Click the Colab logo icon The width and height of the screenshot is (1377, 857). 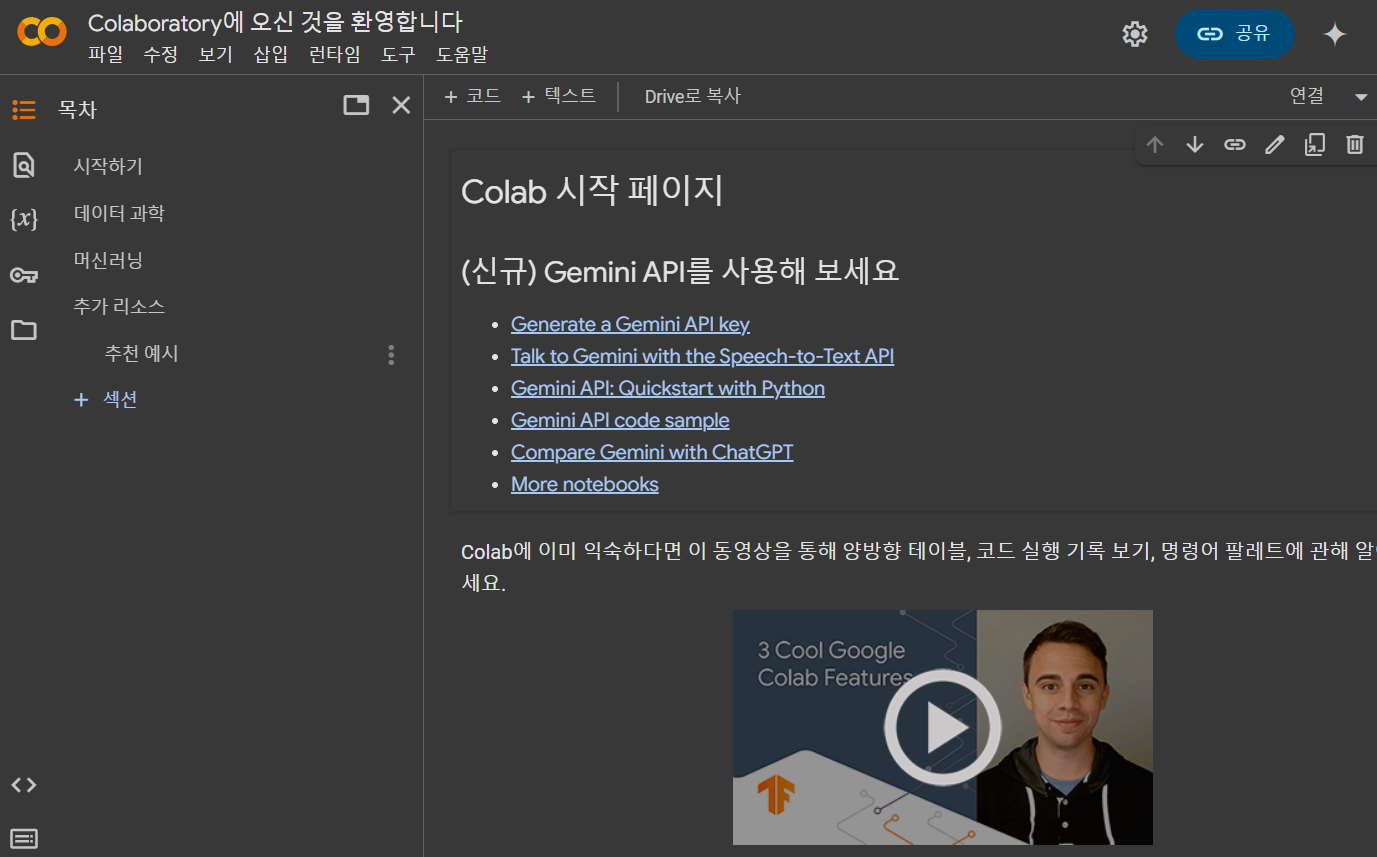coord(42,32)
